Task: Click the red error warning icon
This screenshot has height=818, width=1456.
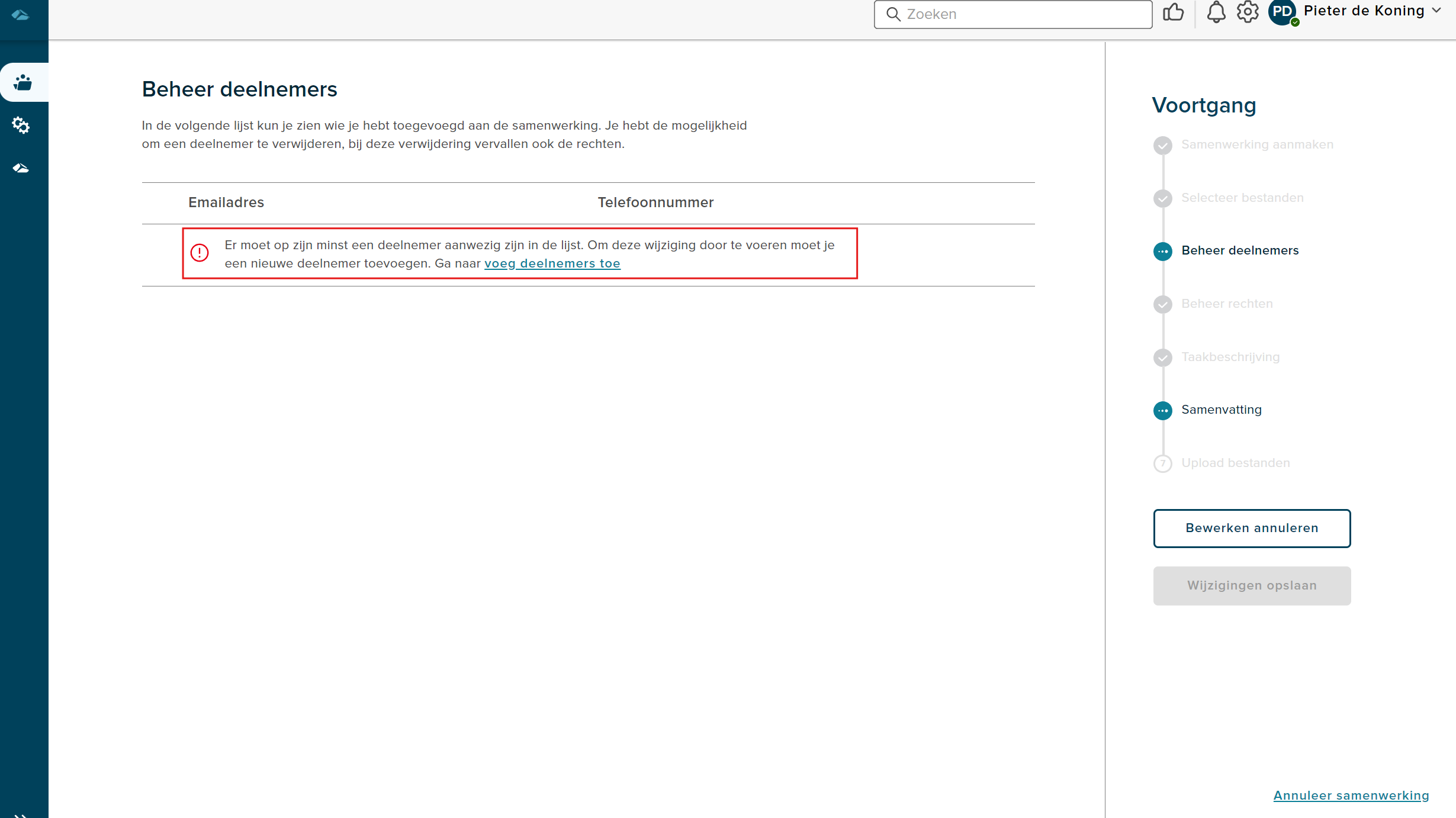Action: (200, 253)
